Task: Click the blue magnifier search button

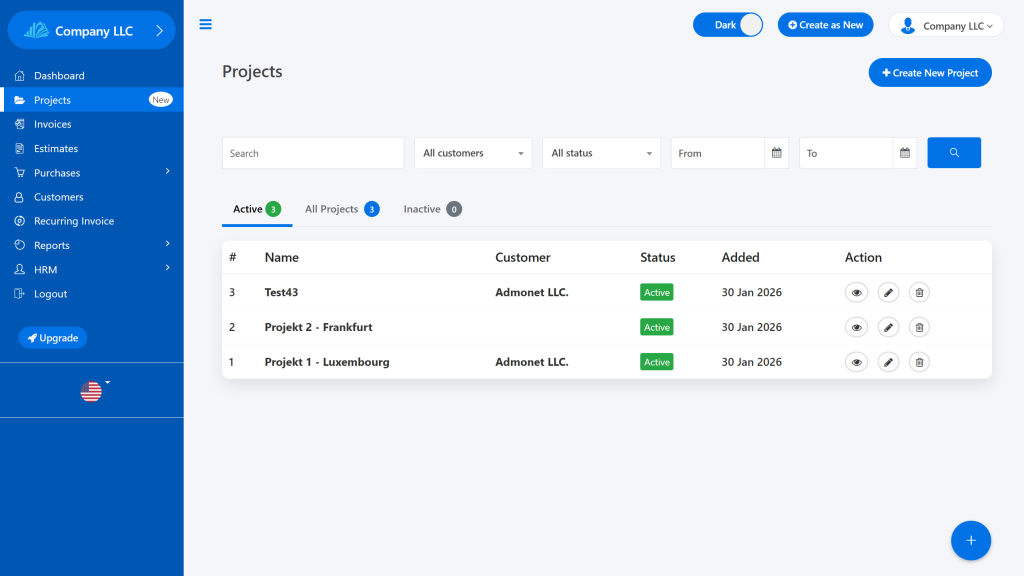Action: (x=953, y=153)
